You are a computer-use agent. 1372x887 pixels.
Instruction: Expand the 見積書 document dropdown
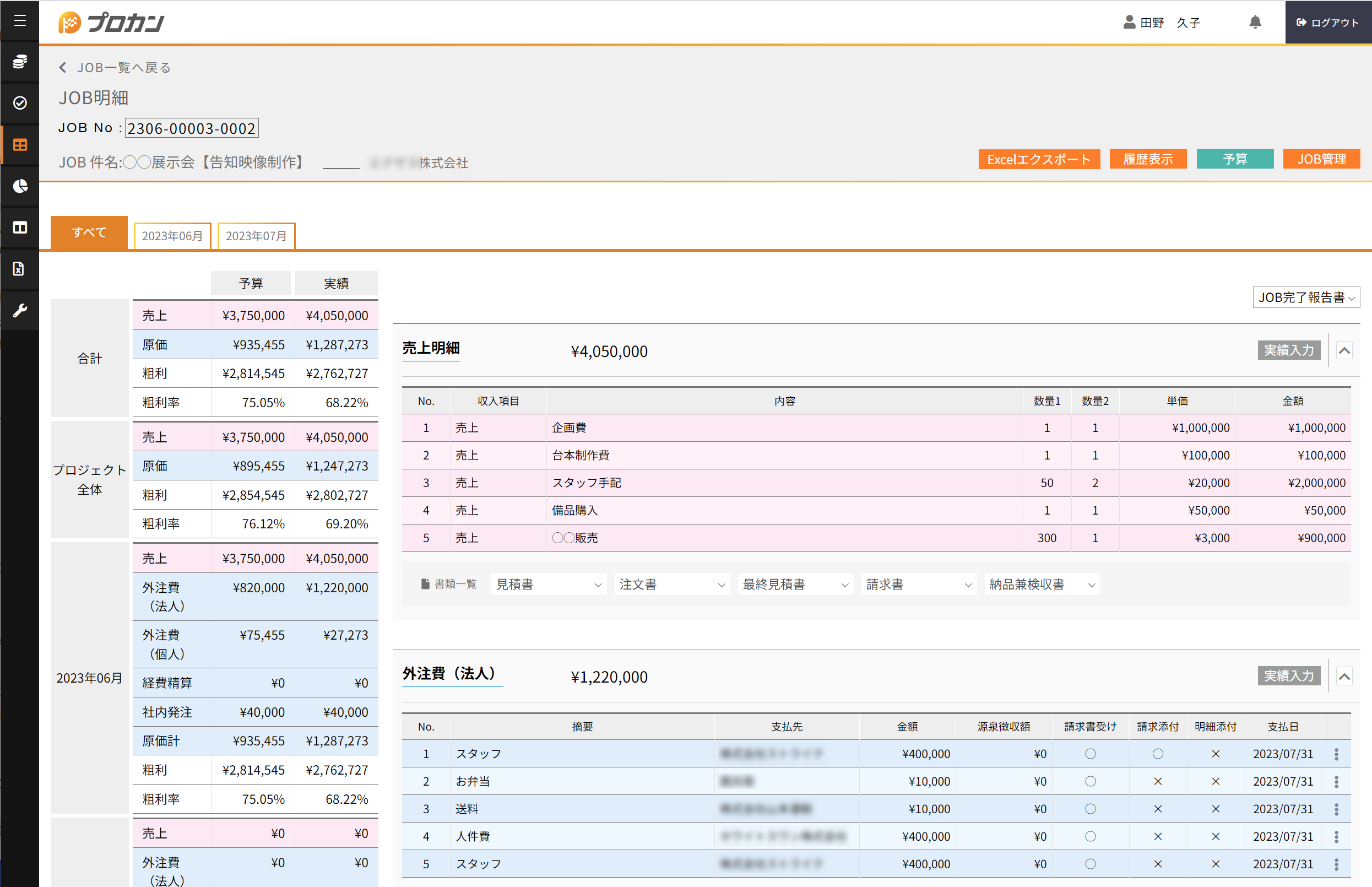[x=548, y=585]
